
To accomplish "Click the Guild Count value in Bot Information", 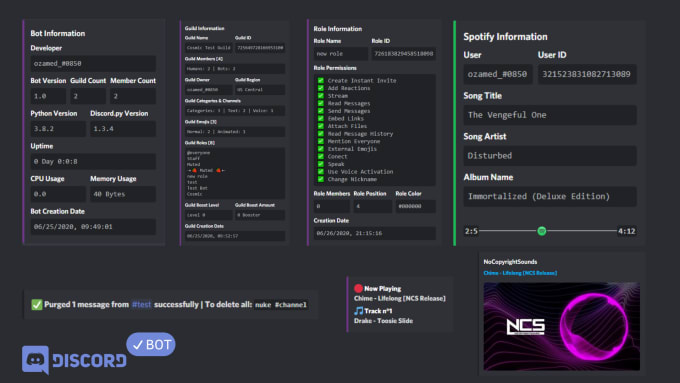I will [88, 96].
